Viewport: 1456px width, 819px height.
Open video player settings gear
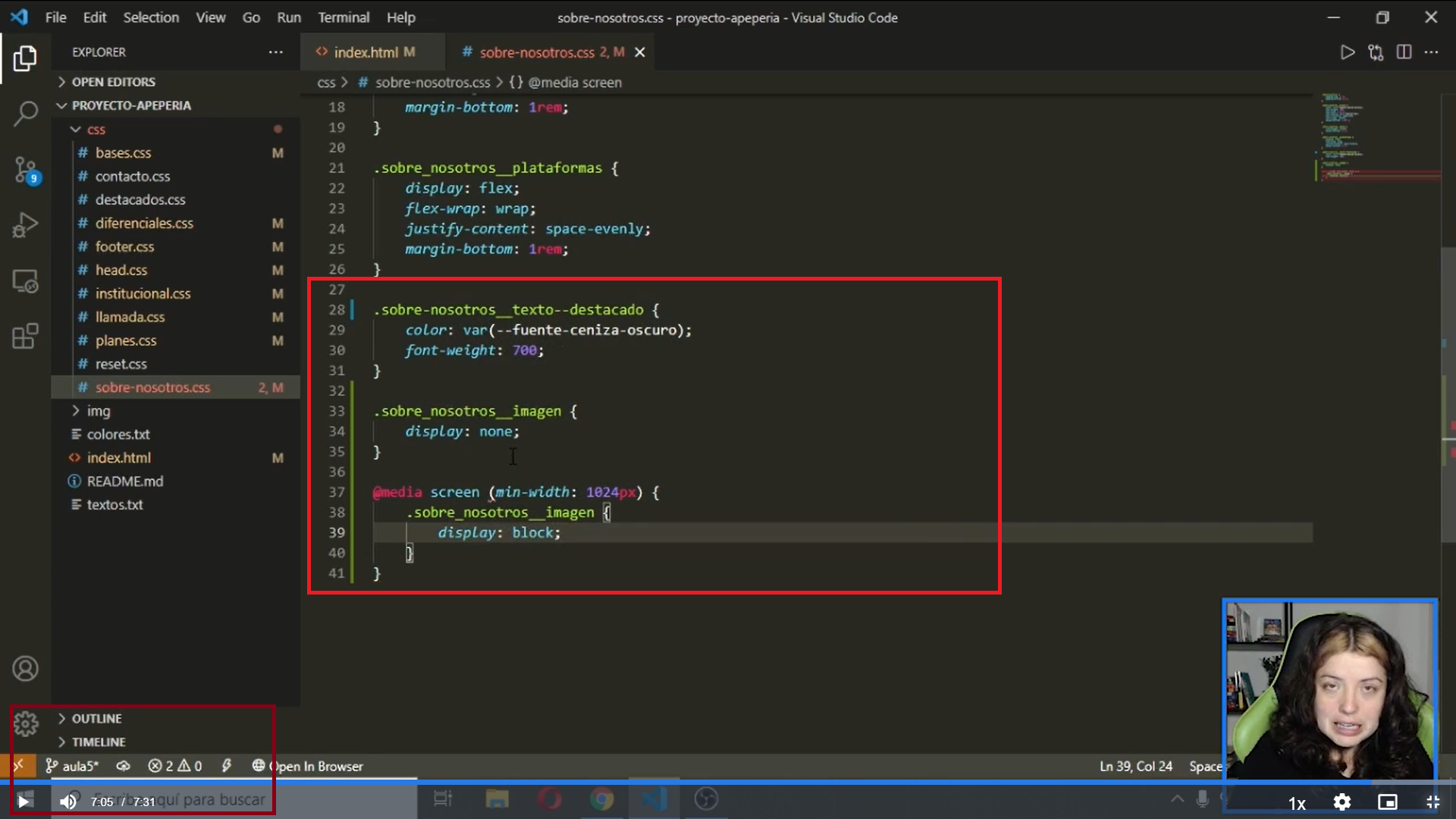click(1342, 802)
